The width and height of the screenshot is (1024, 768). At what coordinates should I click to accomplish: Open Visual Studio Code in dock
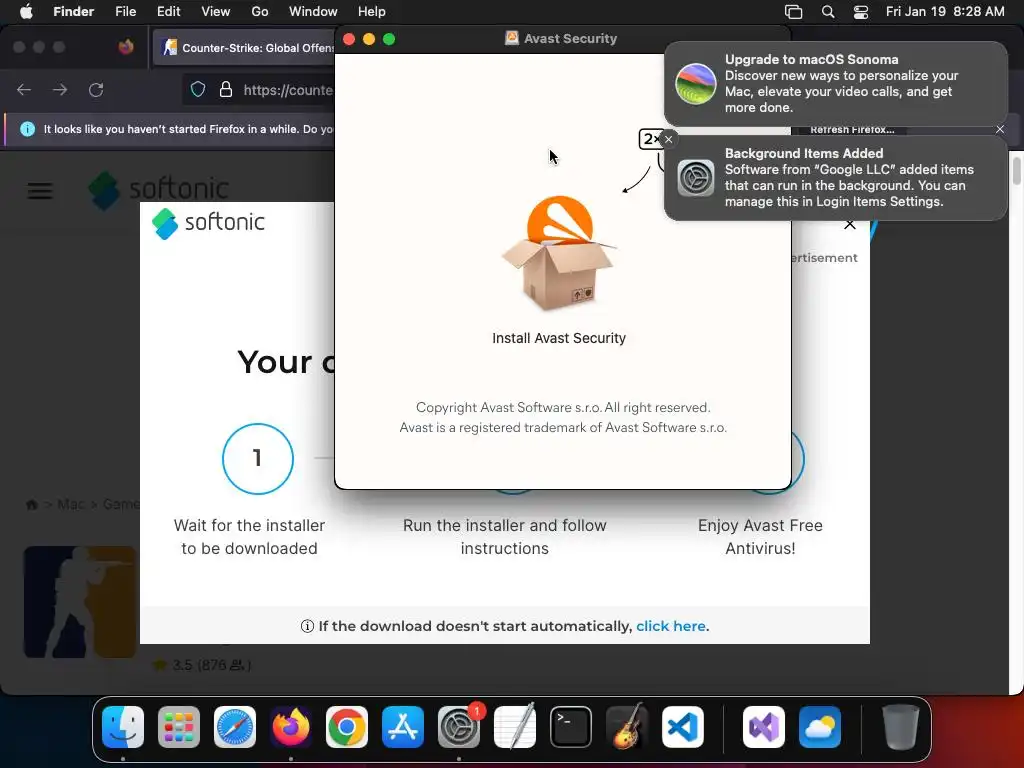pos(682,727)
